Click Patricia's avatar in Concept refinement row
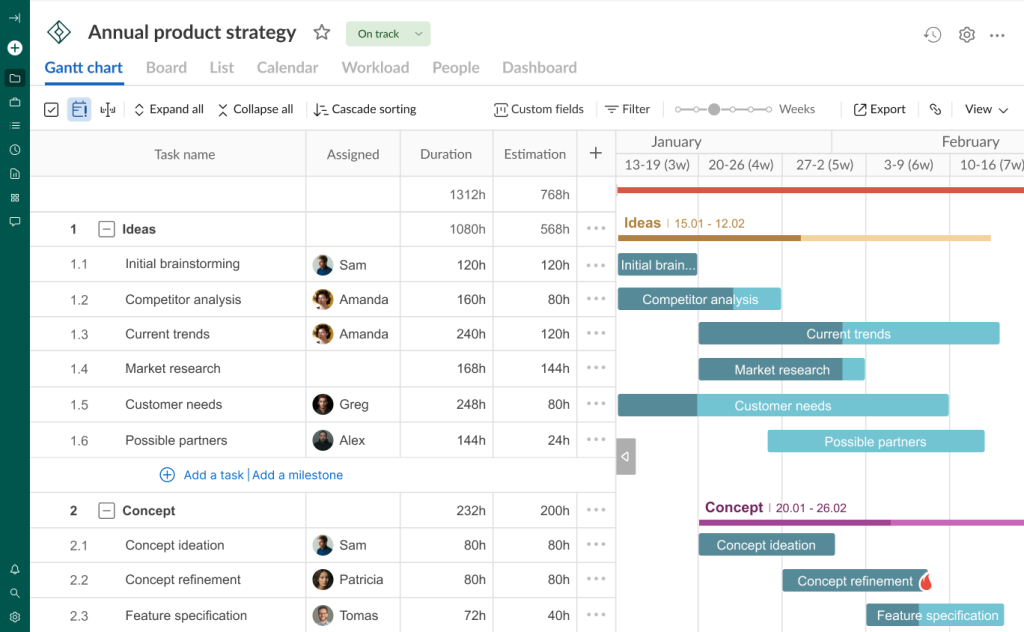The image size is (1024, 632). 323,579
